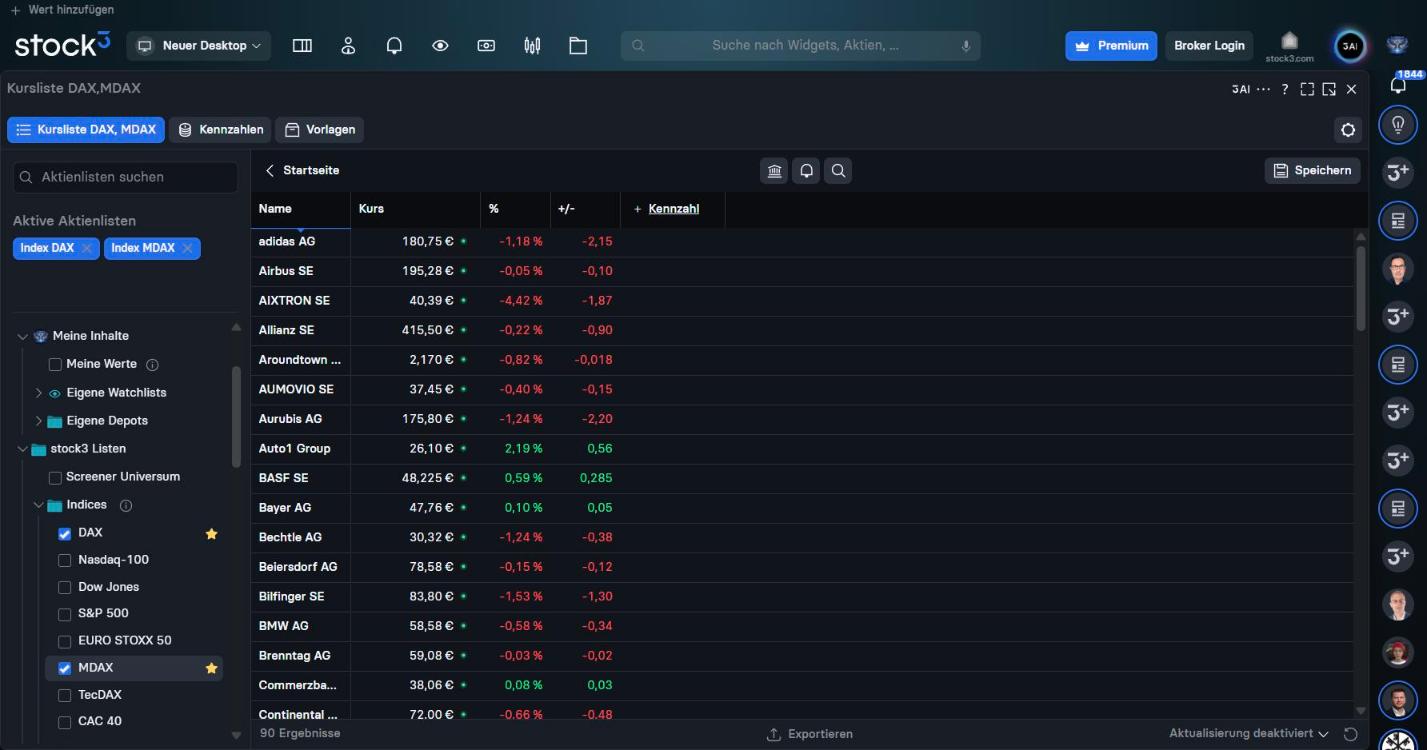Open notifications bell with 1844 badge
Viewport: 1427px width, 750px height.
pyautogui.click(x=1399, y=84)
